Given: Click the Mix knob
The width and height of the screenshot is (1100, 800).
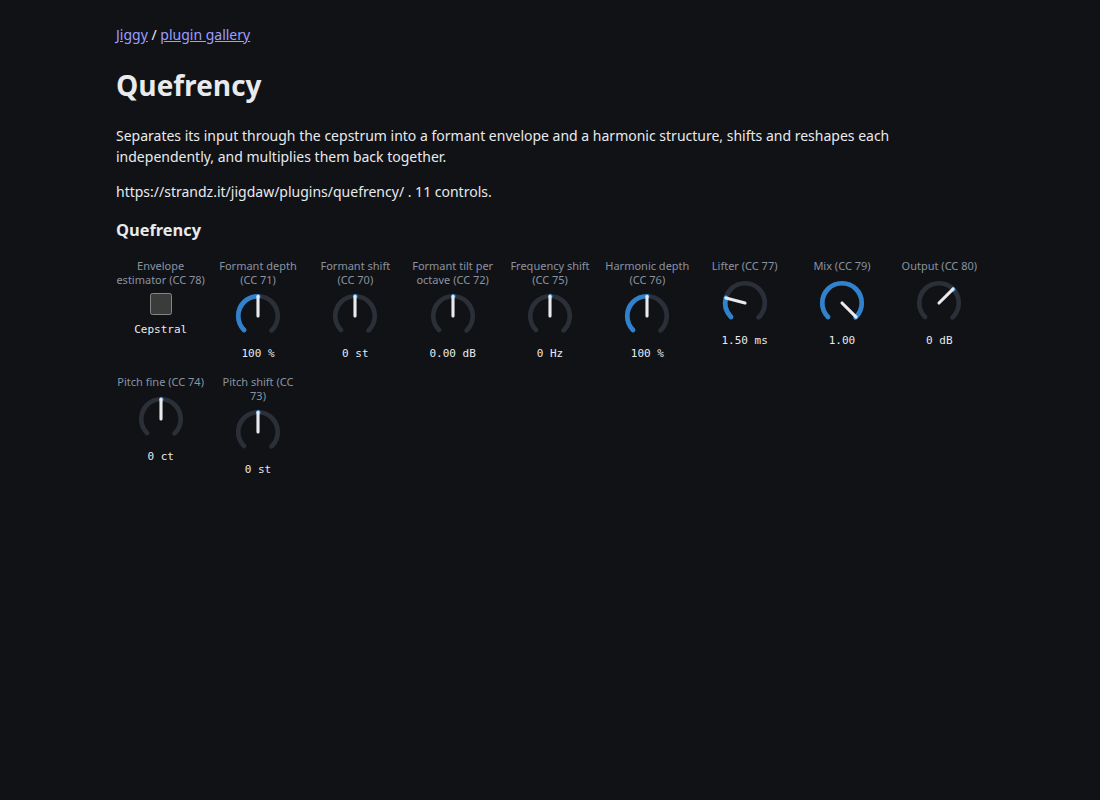Looking at the screenshot, I should (x=842, y=302).
